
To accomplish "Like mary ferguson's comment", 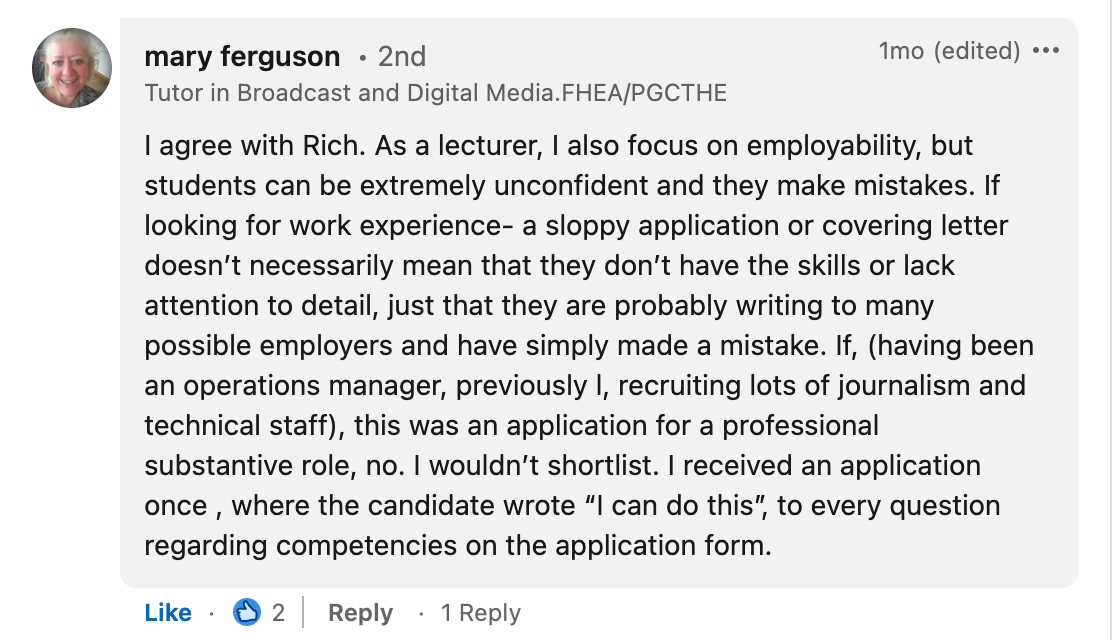I will click(x=168, y=613).
